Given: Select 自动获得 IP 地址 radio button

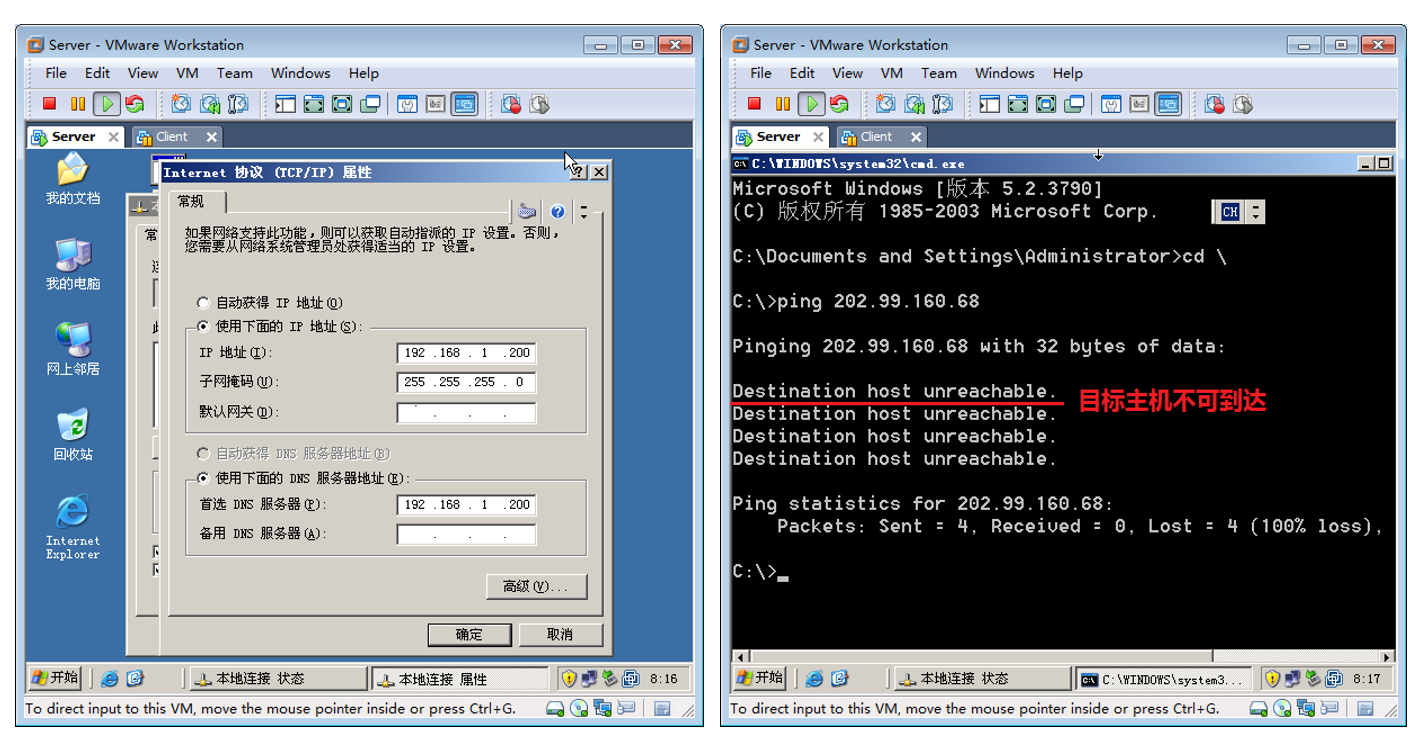Looking at the screenshot, I should [x=204, y=303].
